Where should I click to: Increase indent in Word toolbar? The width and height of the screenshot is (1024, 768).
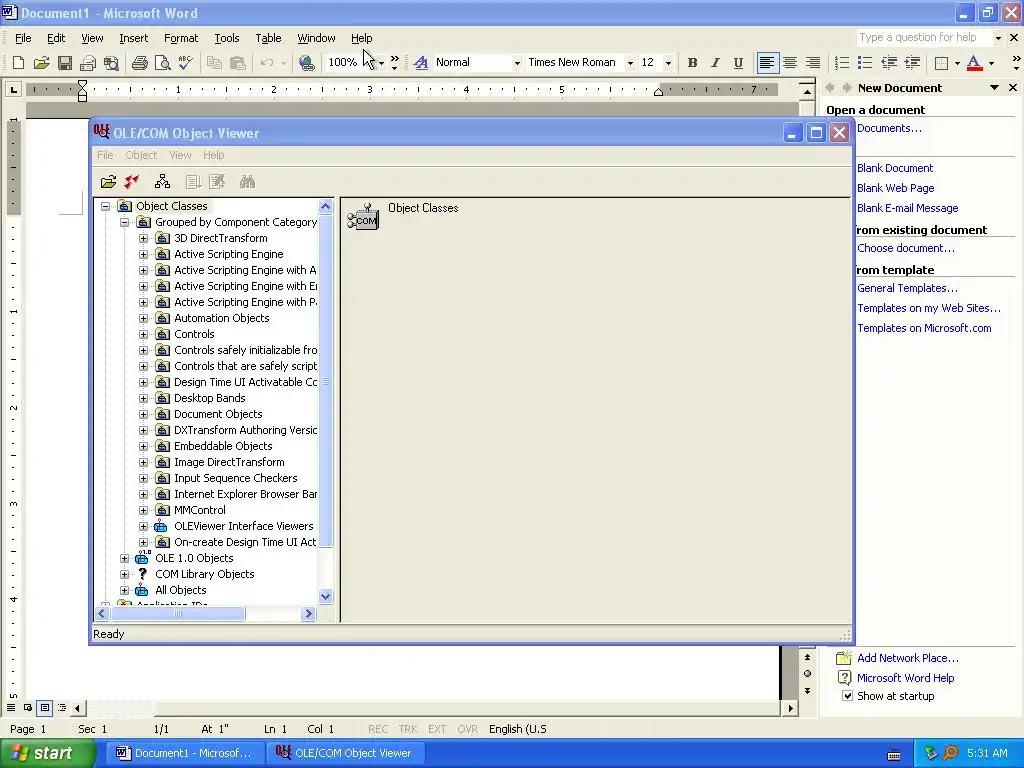point(912,63)
